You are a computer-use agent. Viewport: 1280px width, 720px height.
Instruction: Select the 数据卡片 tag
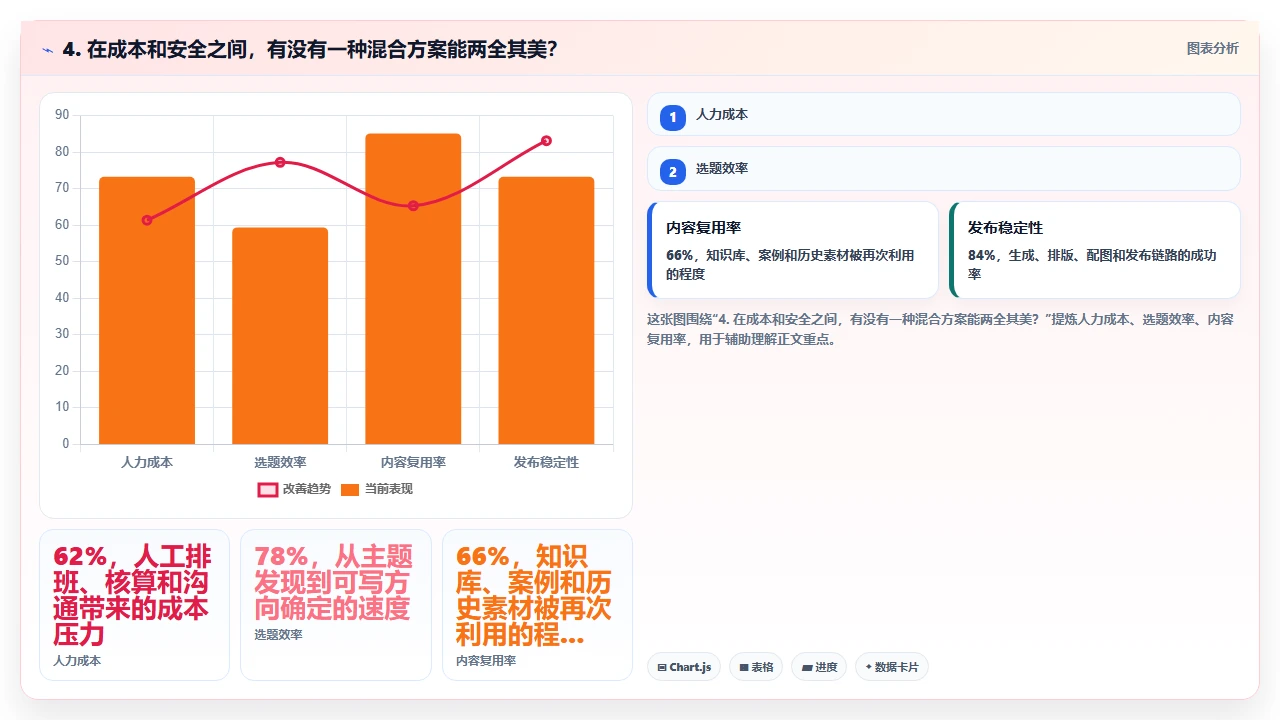click(x=892, y=667)
